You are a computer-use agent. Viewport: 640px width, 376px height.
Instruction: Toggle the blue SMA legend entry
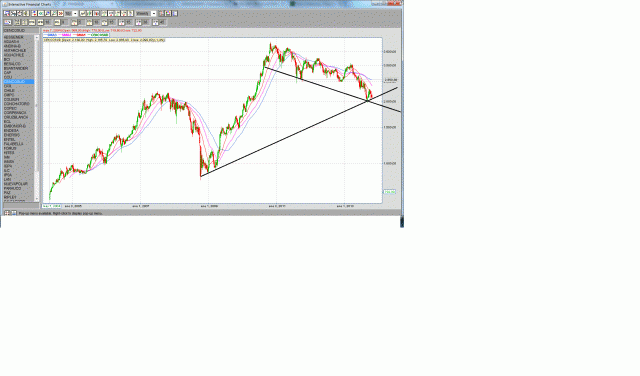click(50, 35)
